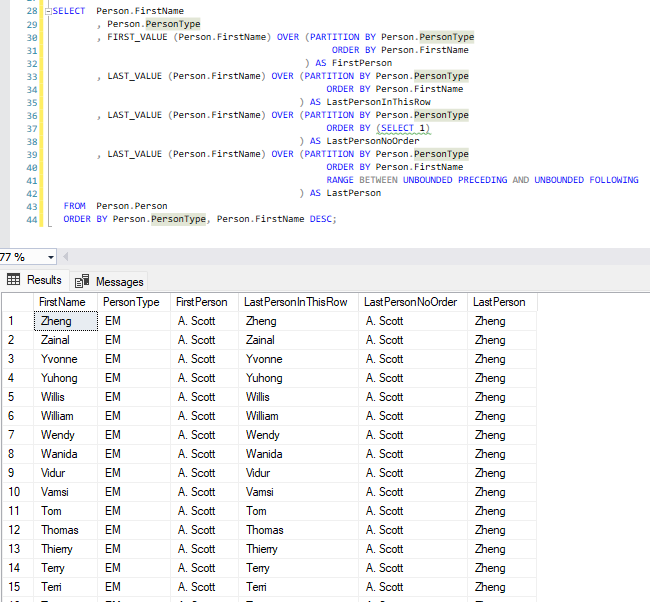Click the EM cell in row 3
The image size is (650, 602).
tap(134, 359)
